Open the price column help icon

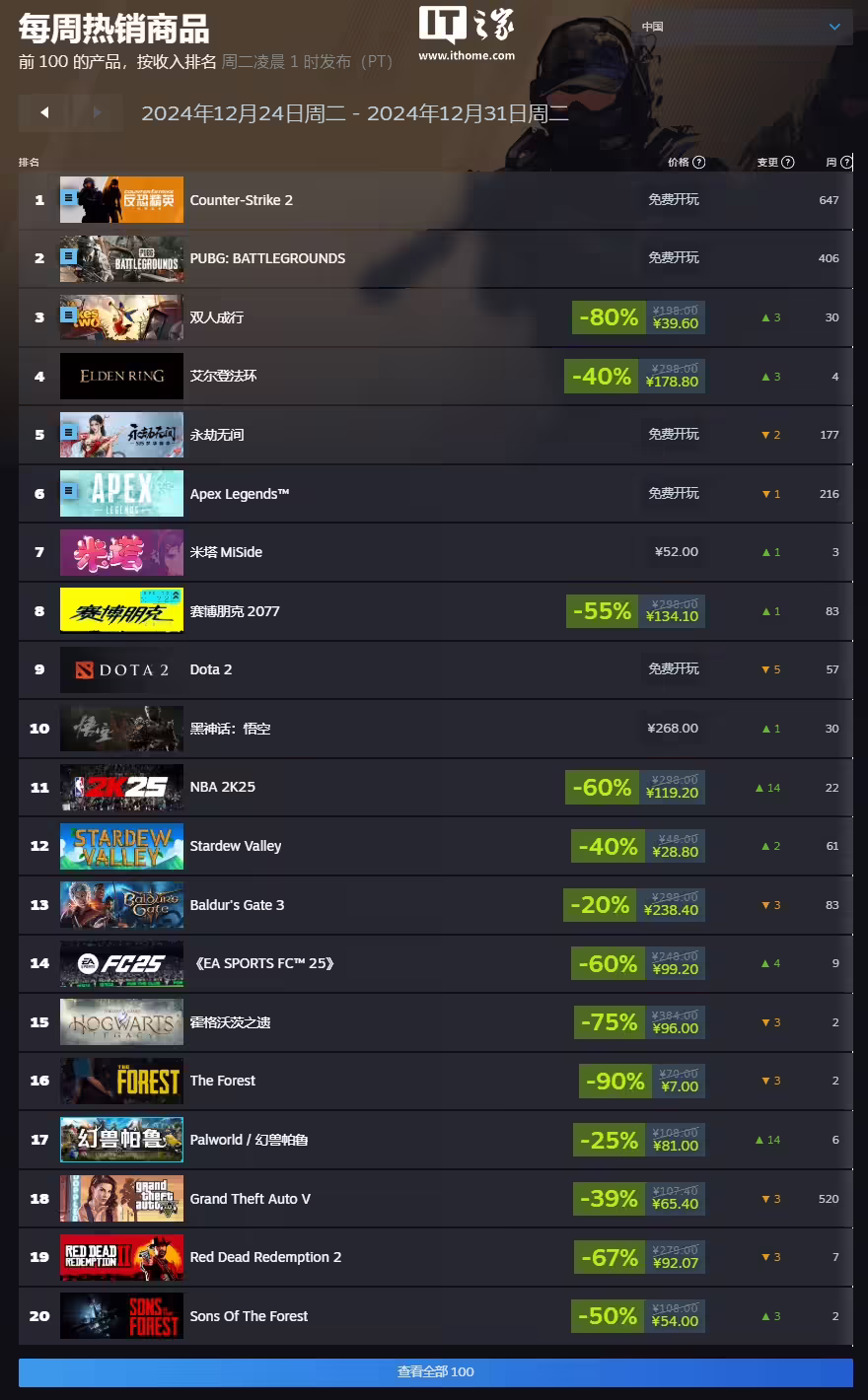[699, 163]
